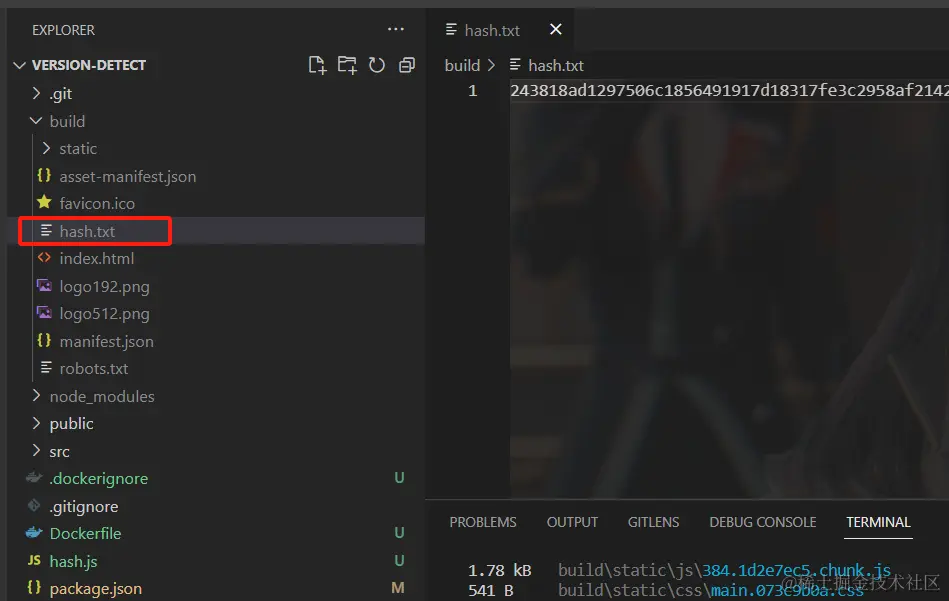Image resolution: width=949 pixels, height=601 pixels.
Task: Click the braces icon beside manifest.json
Action: click(x=44, y=340)
